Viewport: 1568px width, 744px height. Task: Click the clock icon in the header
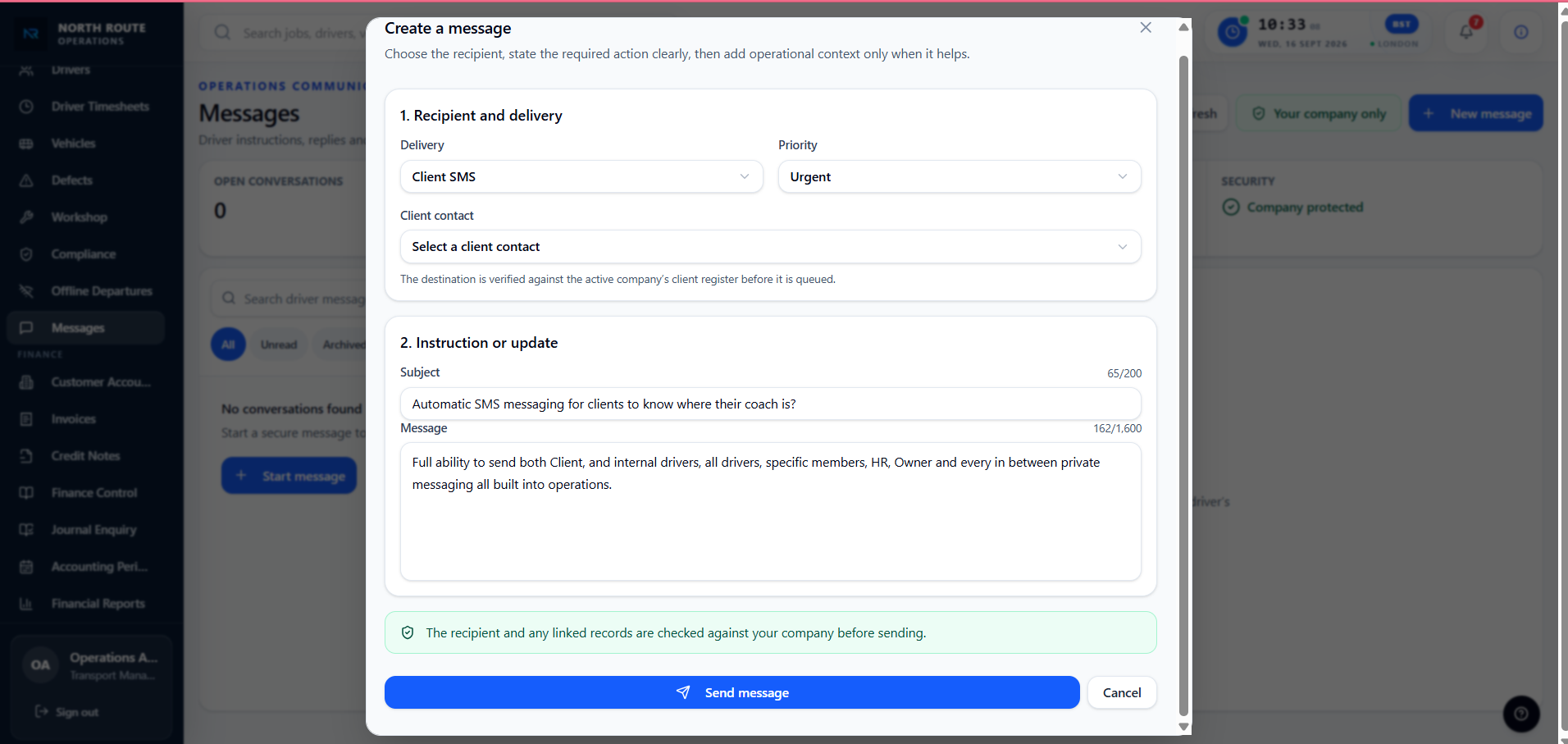(x=1233, y=32)
